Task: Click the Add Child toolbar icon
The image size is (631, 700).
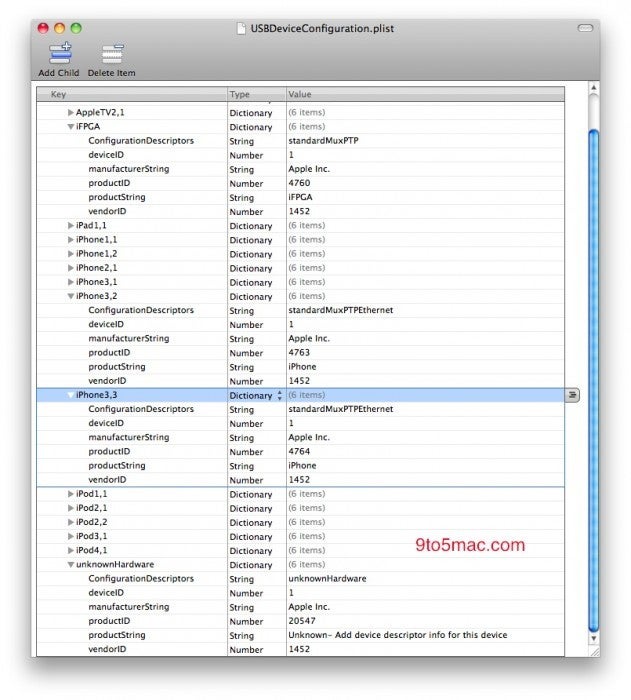Action: tap(60, 54)
